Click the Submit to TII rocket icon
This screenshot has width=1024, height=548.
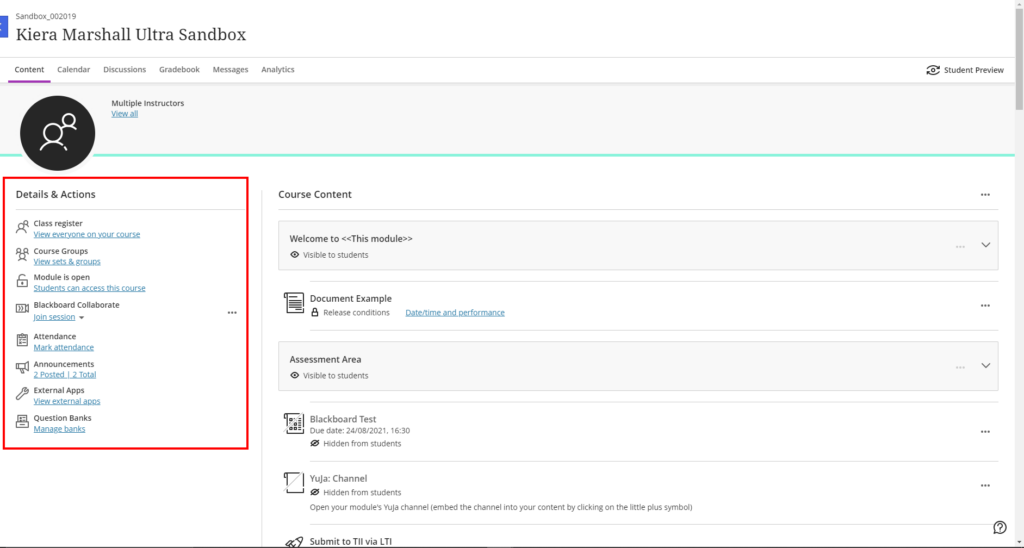point(294,541)
